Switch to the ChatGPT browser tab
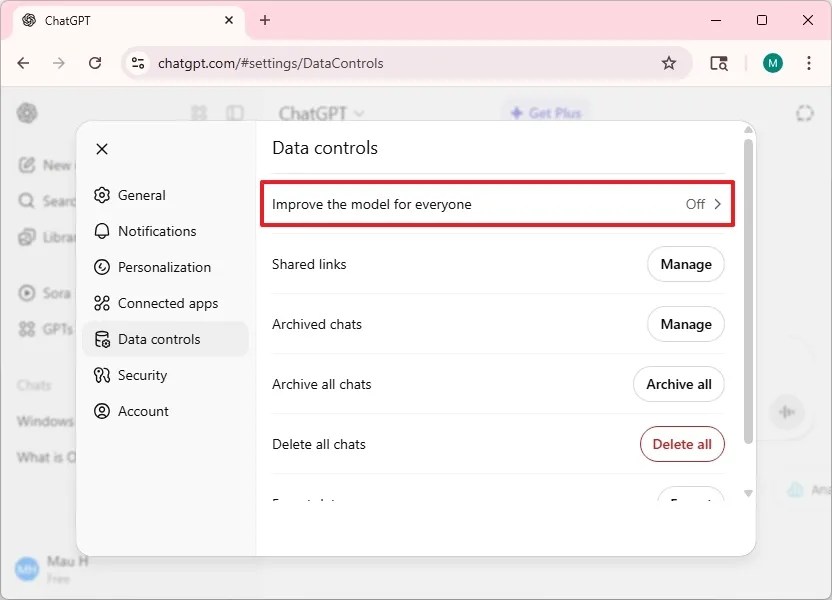Image resolution: width=832 pixels, height=600 pixels. point(120,20)
